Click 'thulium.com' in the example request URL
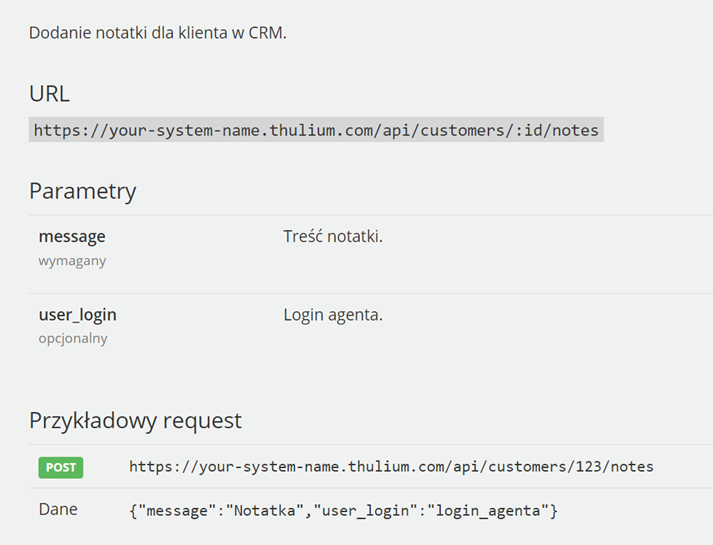Screen dimensions: 713x545 point(395,467)
